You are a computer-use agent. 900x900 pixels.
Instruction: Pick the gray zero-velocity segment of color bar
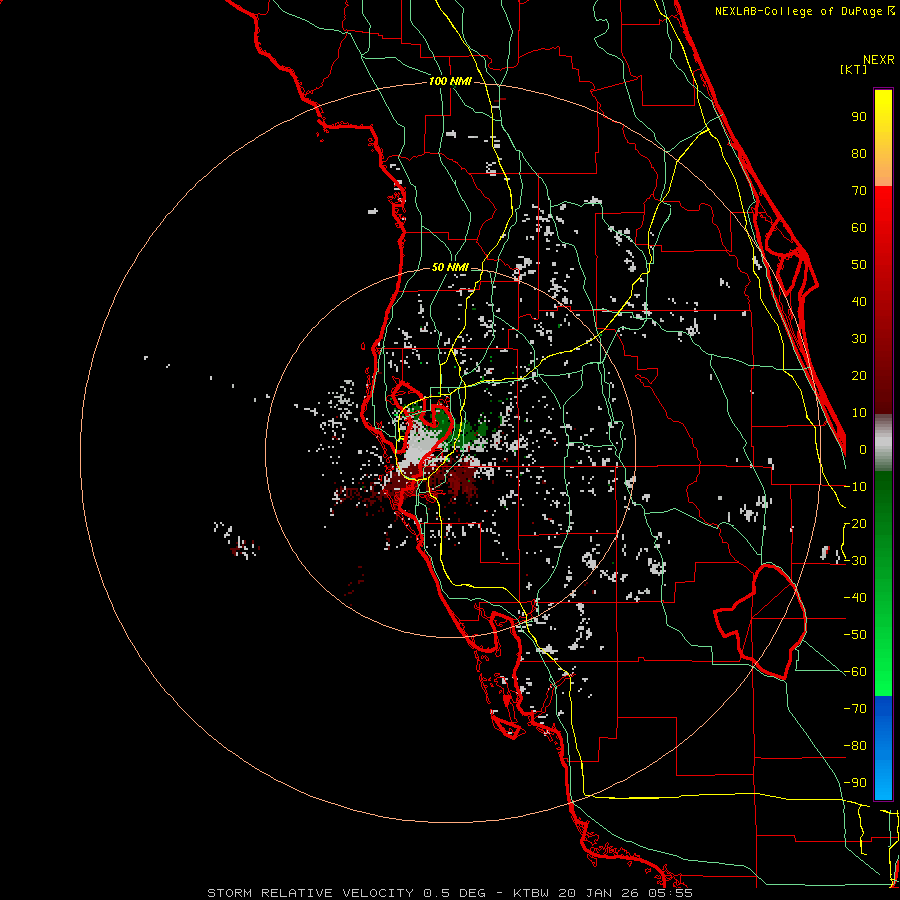click(883, 443)
